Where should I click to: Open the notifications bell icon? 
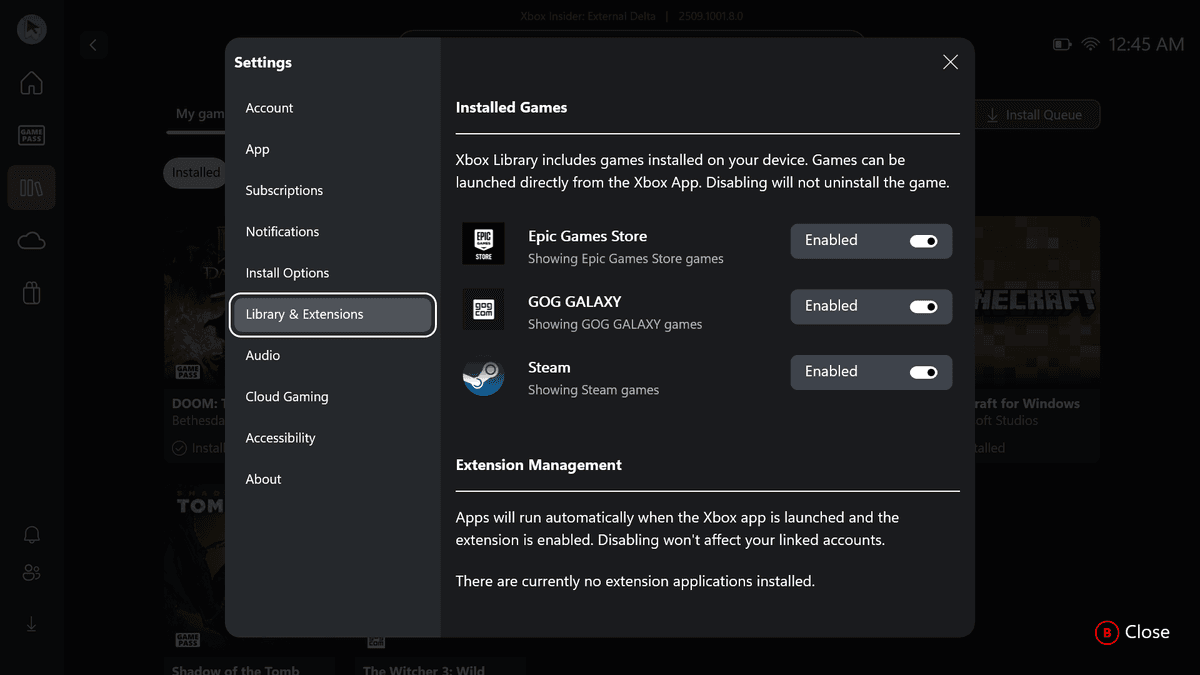pos(31,535)
